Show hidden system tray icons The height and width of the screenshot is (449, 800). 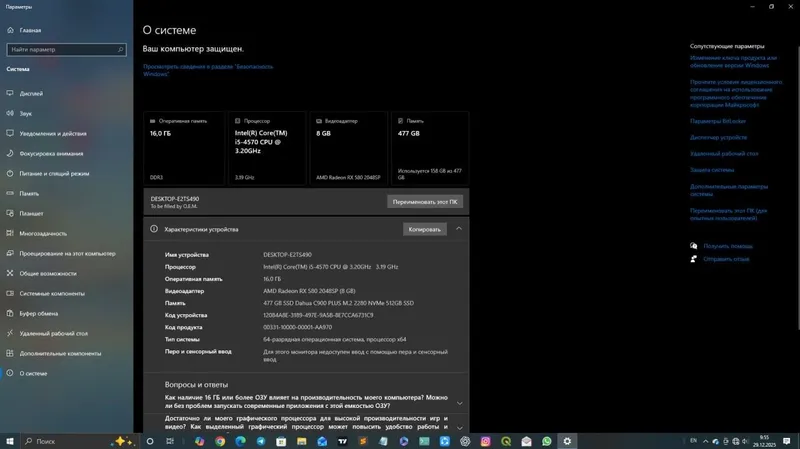(705, 441)
